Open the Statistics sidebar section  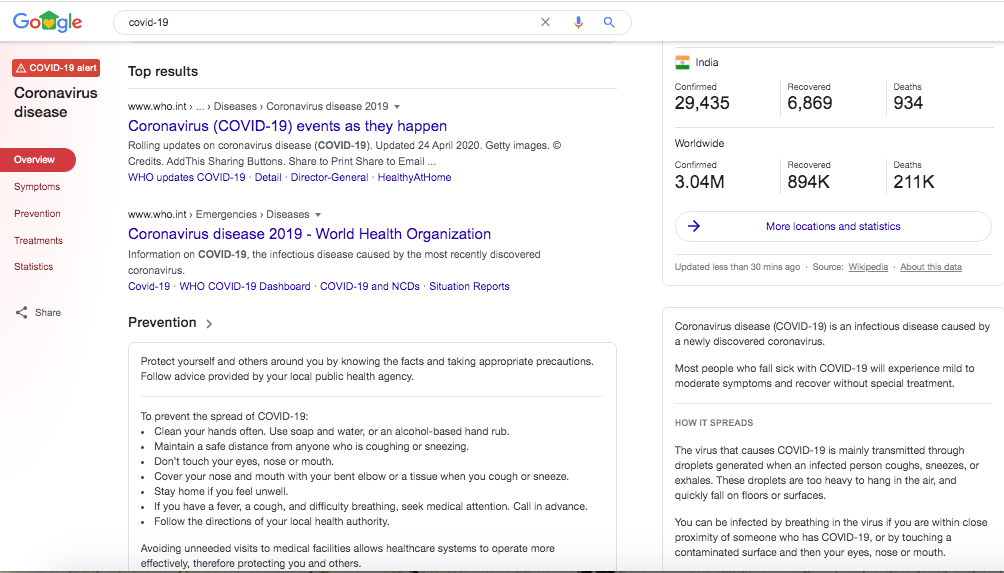pos(33,266)
